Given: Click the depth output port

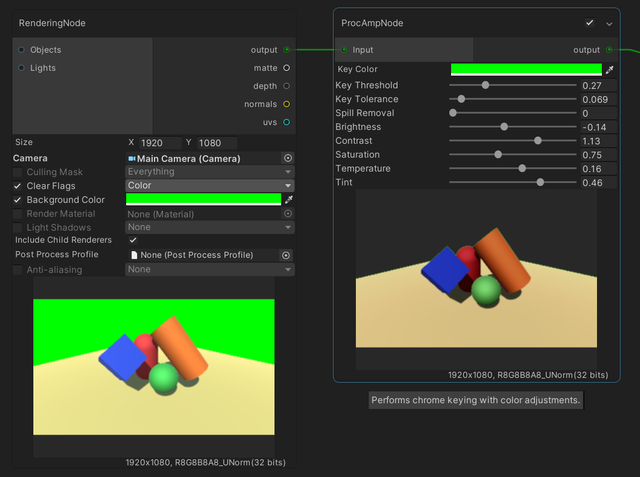Looking at the screenshot, I should [287, 86].
